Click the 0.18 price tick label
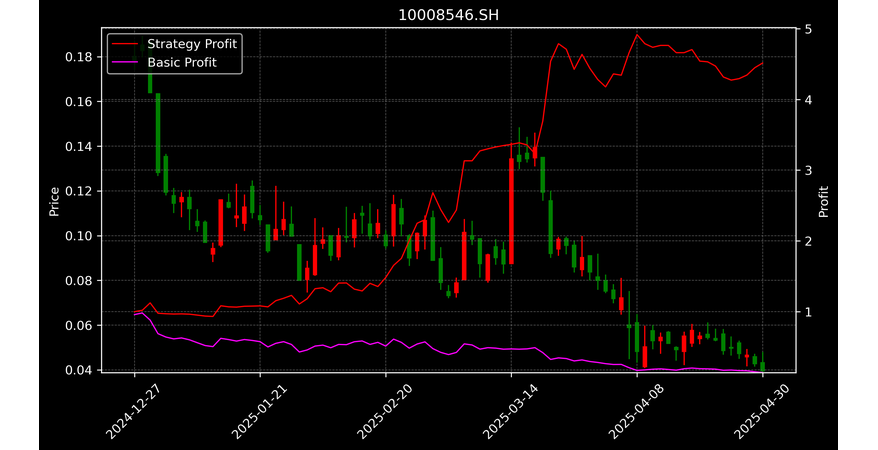Viewport: 878px width, 450px height. point(81,57)
